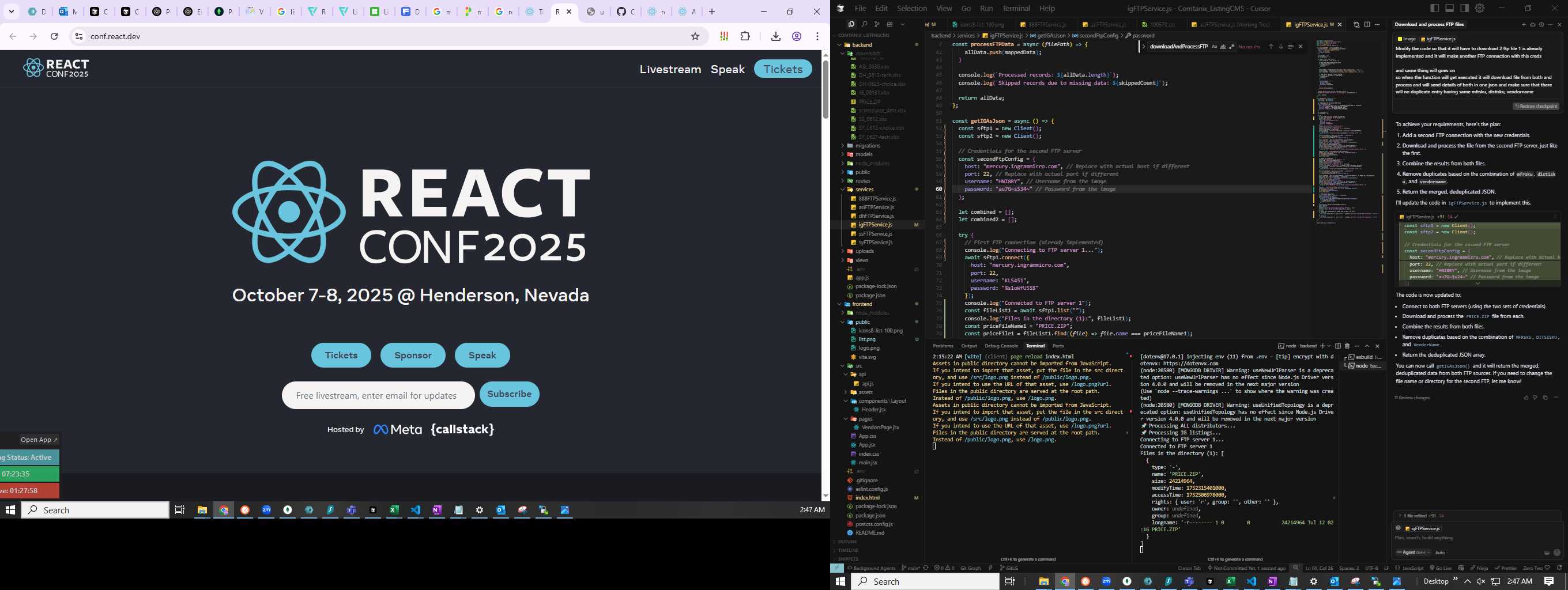Open Search view icon in Cursor

click(x=864, y=24)
